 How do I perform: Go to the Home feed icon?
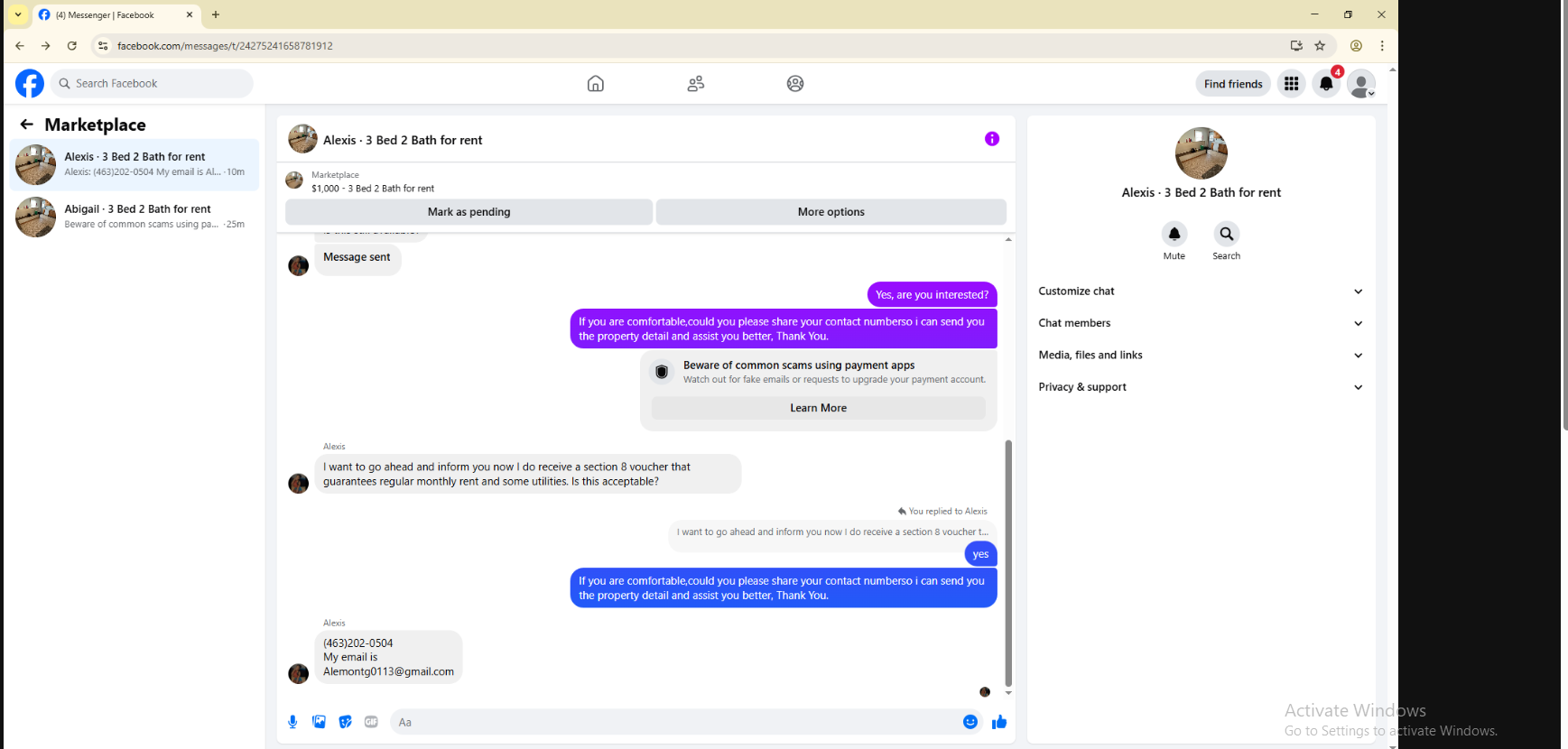[596, 84]
